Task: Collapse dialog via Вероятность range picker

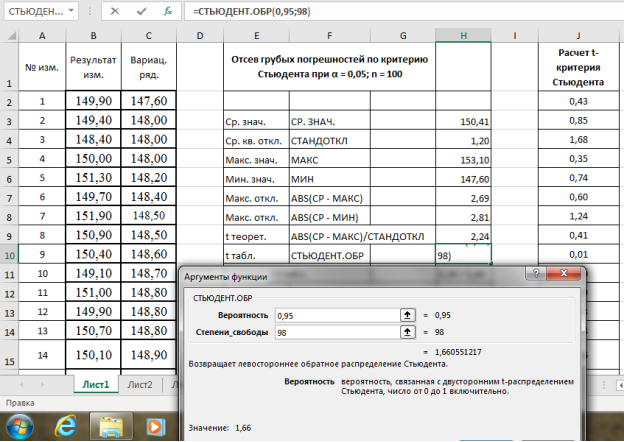Action: click(408, 315)
